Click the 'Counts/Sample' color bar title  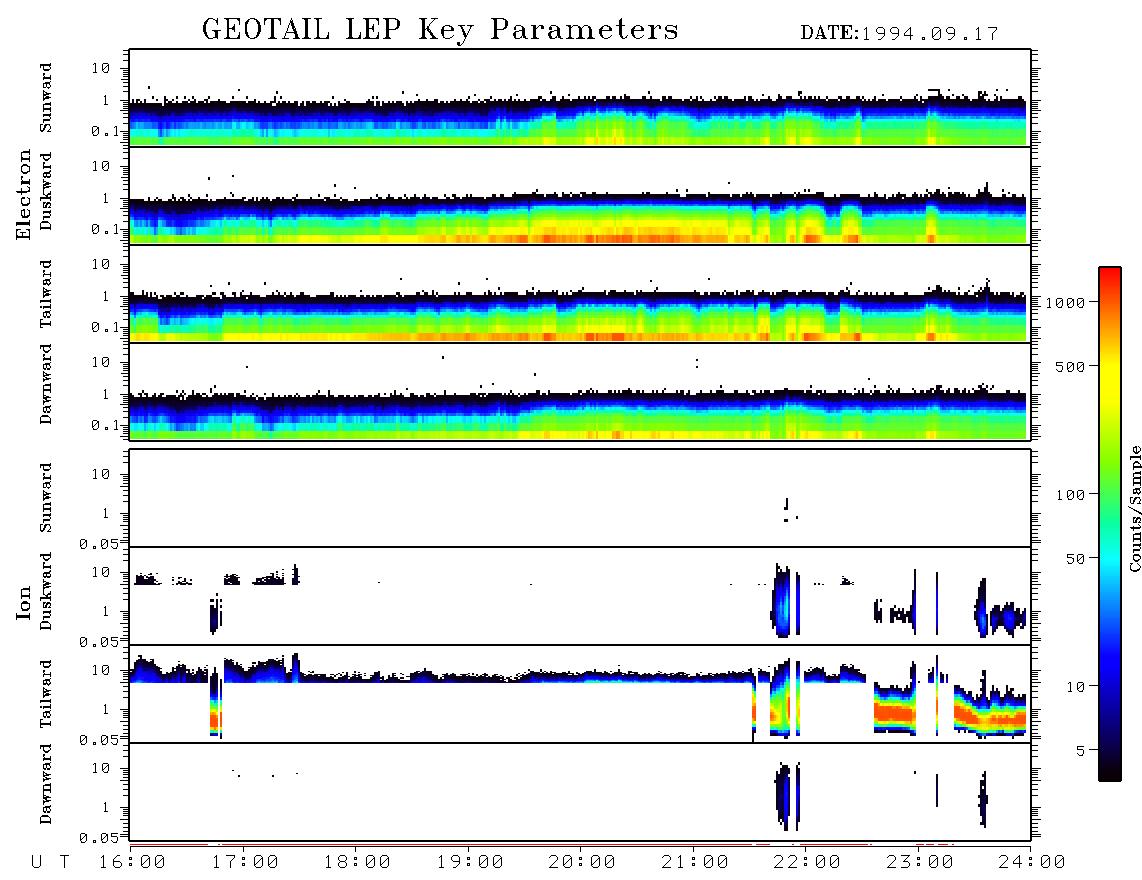(x=1134, y=508)
